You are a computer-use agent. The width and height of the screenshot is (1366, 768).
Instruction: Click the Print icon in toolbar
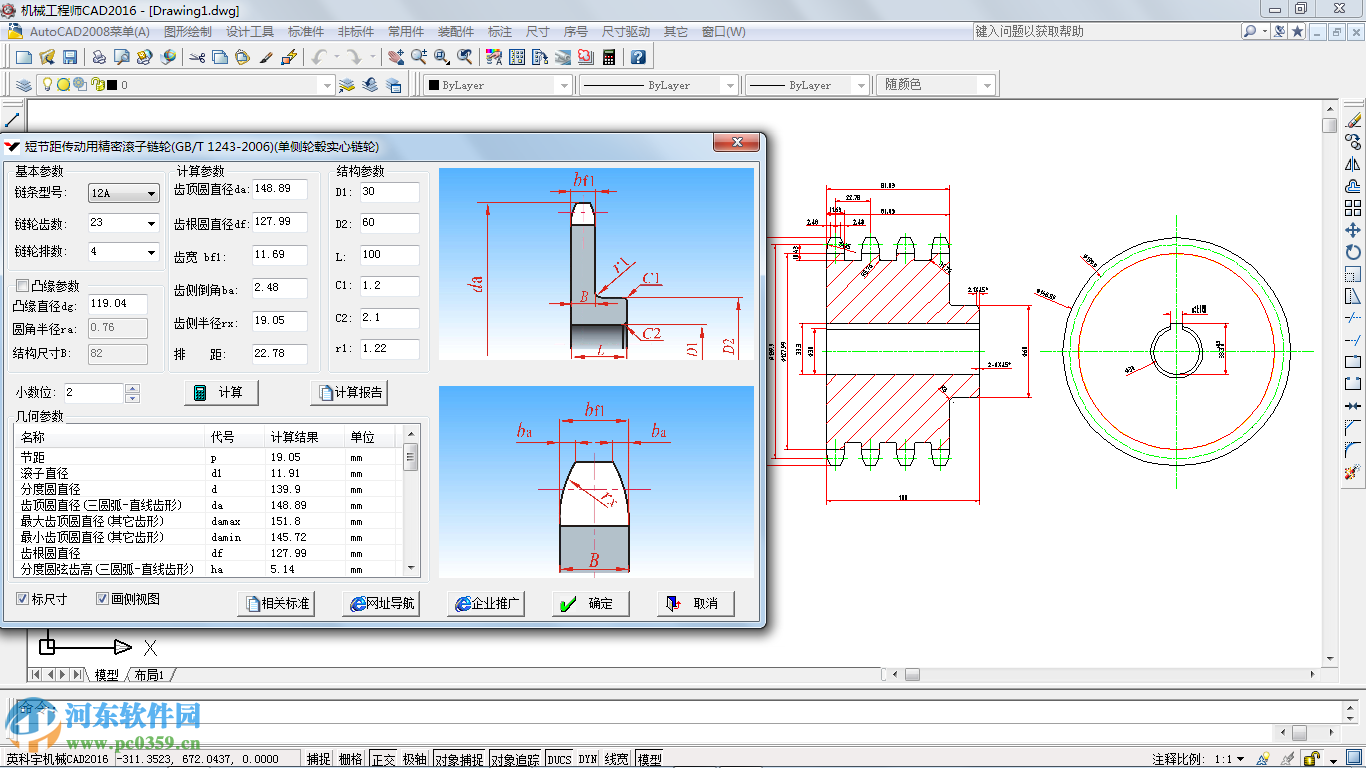[x=99, y=57]
